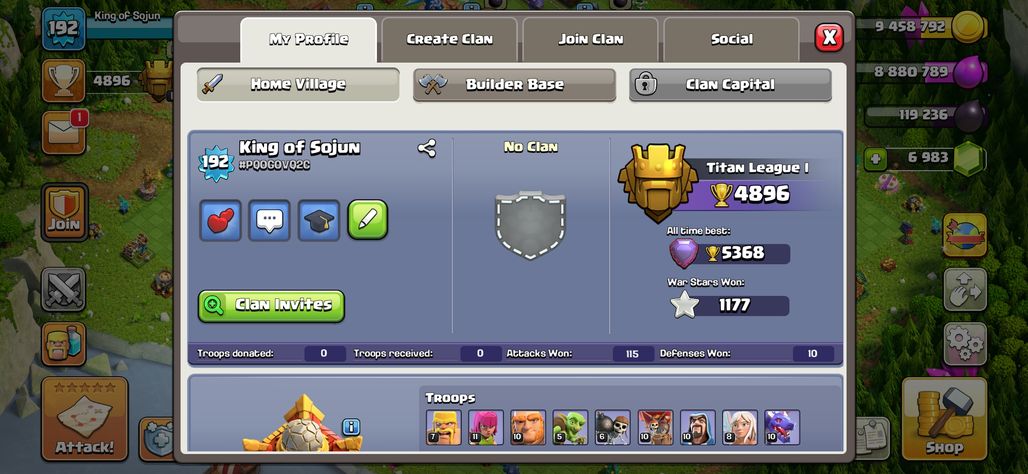This screenshot has width=1028, height=474.
Task: Tap the blue info icon near Town Hall
Action: (x=351, y=427)
